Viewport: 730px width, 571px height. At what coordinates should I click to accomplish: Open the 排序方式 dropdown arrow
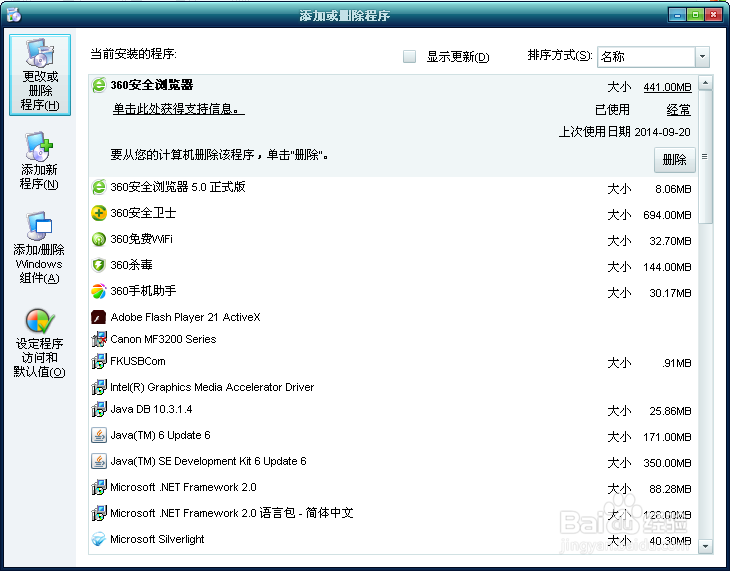point(702,57)
